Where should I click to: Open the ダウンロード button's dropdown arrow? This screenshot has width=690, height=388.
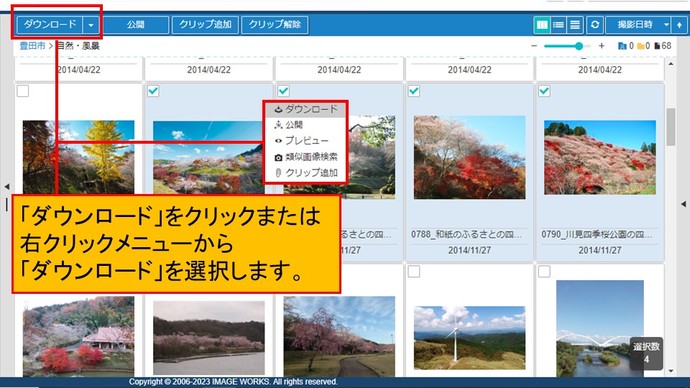[x=91, y=25]
